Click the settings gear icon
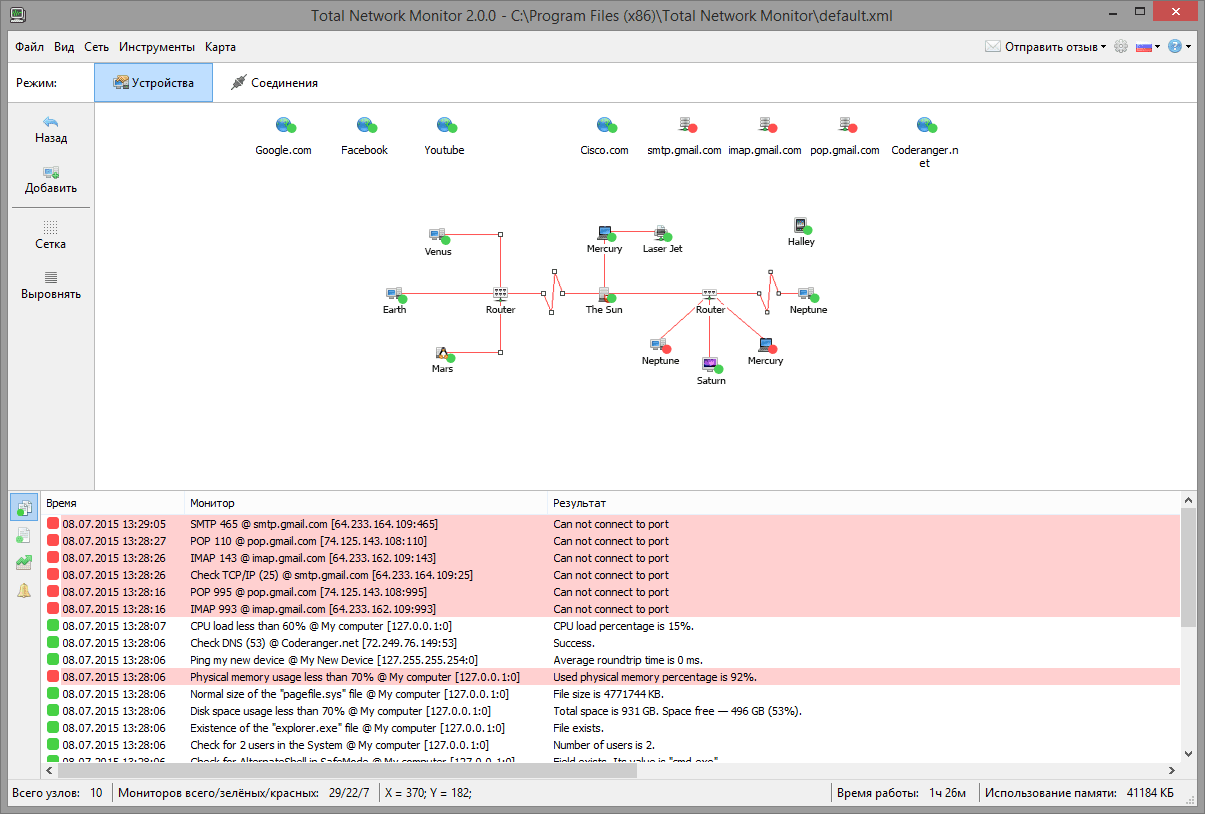This screenshot has height=814, width=1205. [x=1121, y=46]
